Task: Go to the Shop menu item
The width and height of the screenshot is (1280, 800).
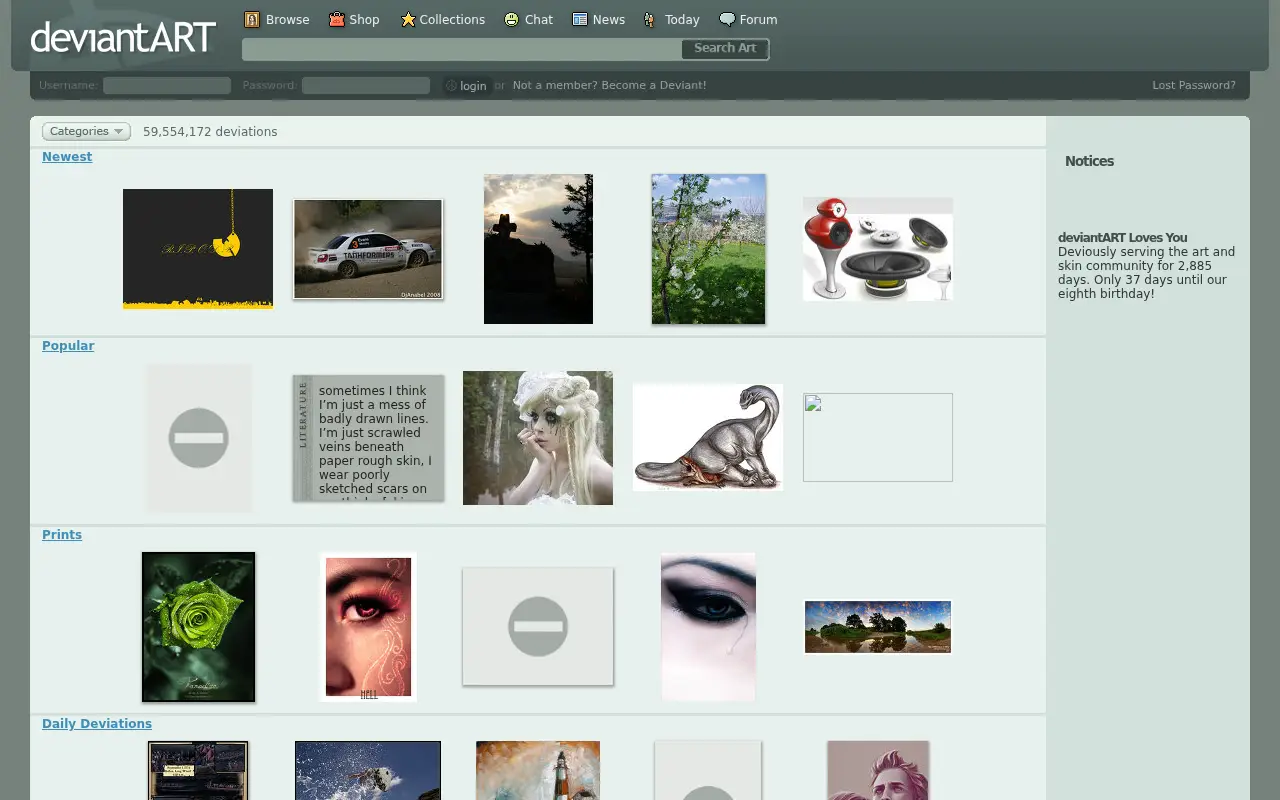Action: click(x=364, y=19)
